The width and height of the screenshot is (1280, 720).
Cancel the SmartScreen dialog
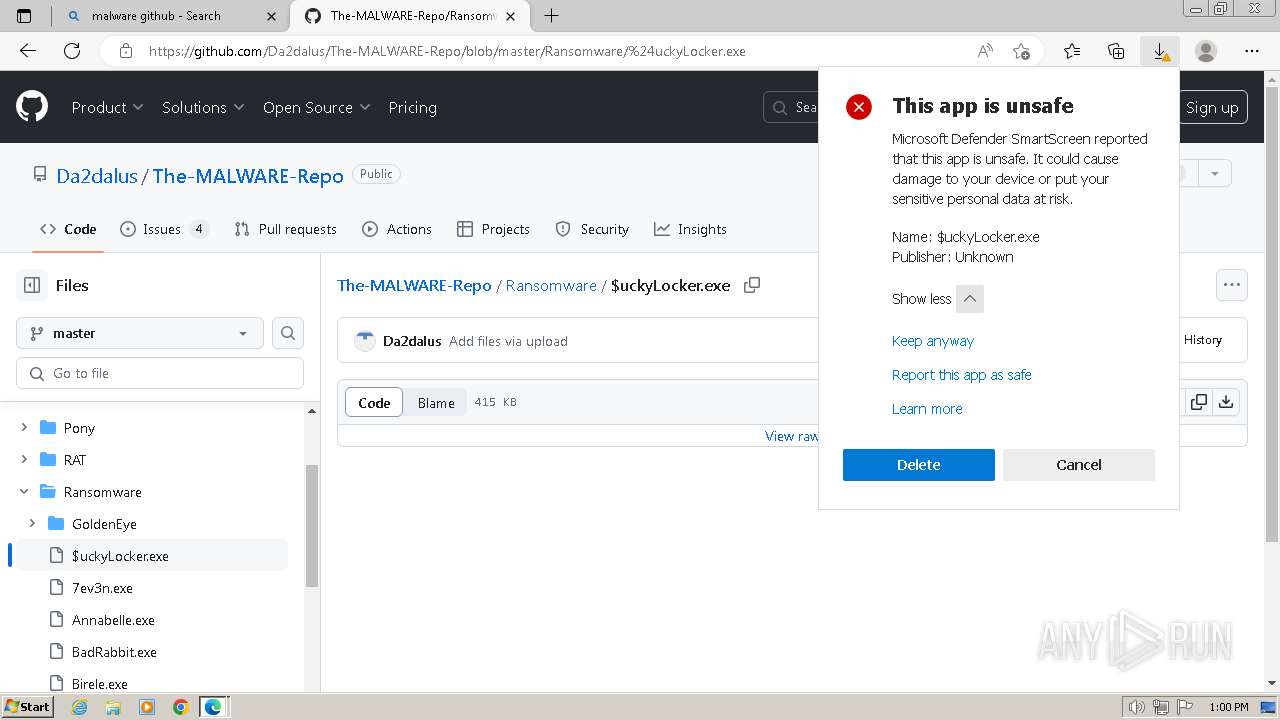pyautogui.click(x=1078, y=464)
